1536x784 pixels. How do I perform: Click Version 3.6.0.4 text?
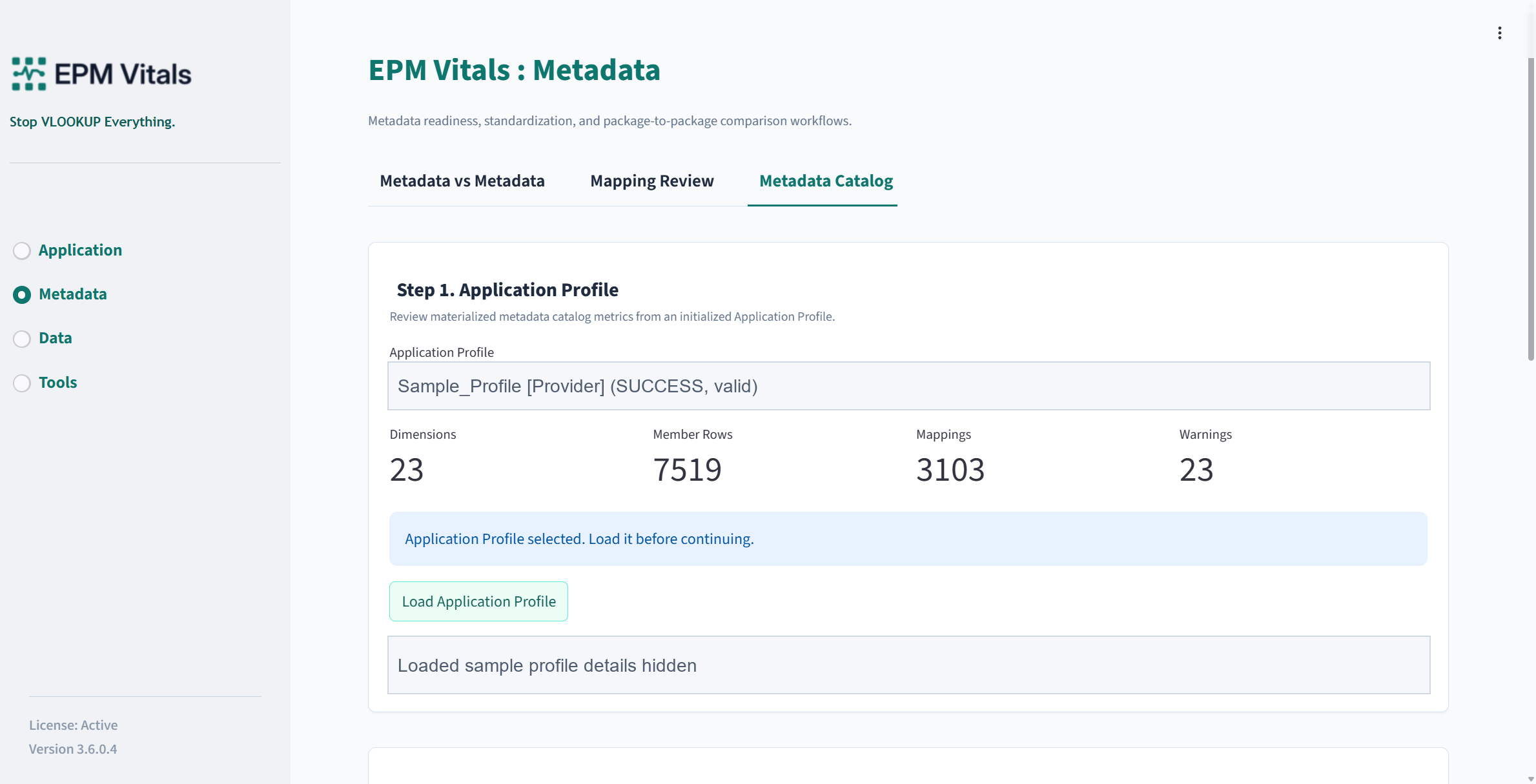click(73, 749)
